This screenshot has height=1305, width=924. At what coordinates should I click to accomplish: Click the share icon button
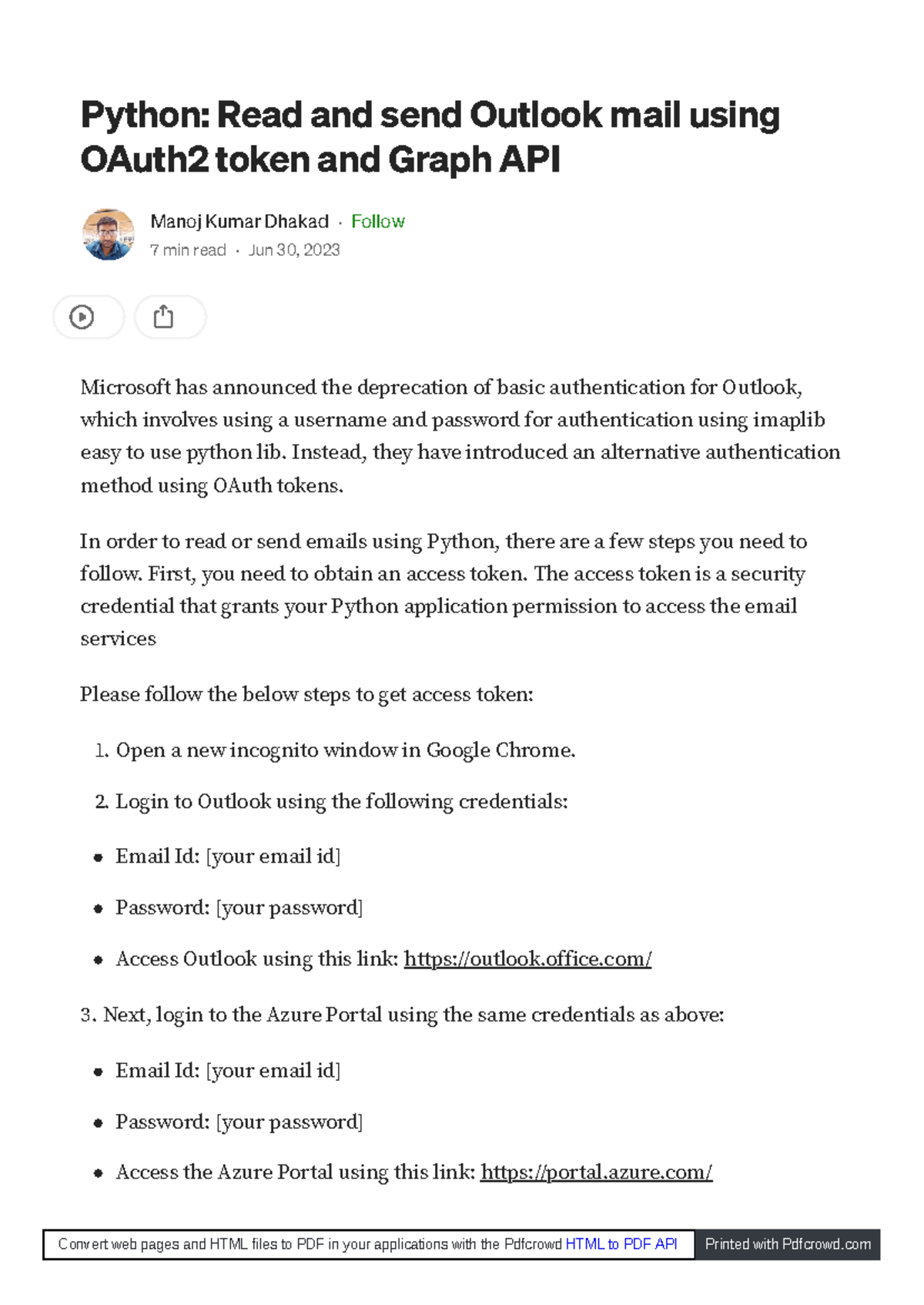(163, 317)
